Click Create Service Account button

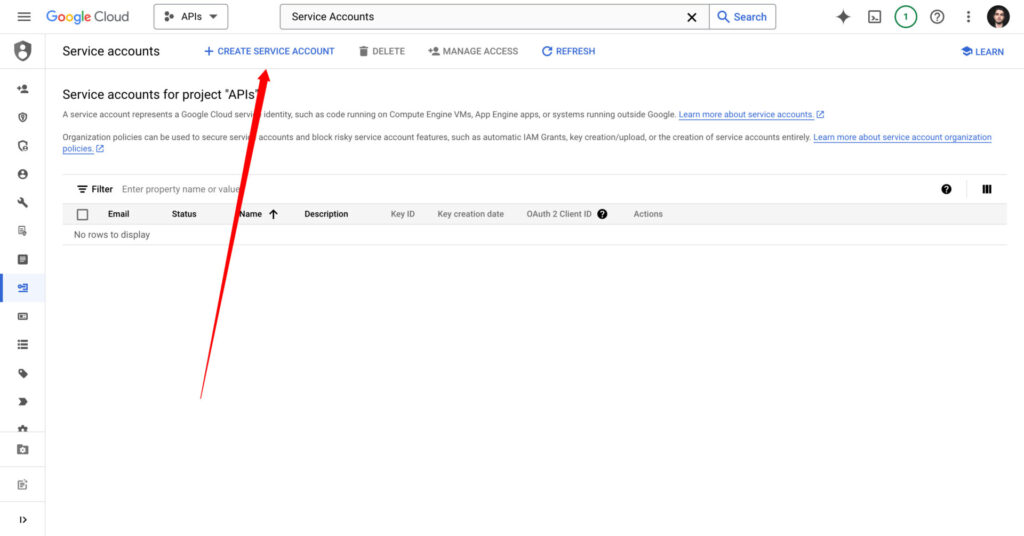click(269, 51)
